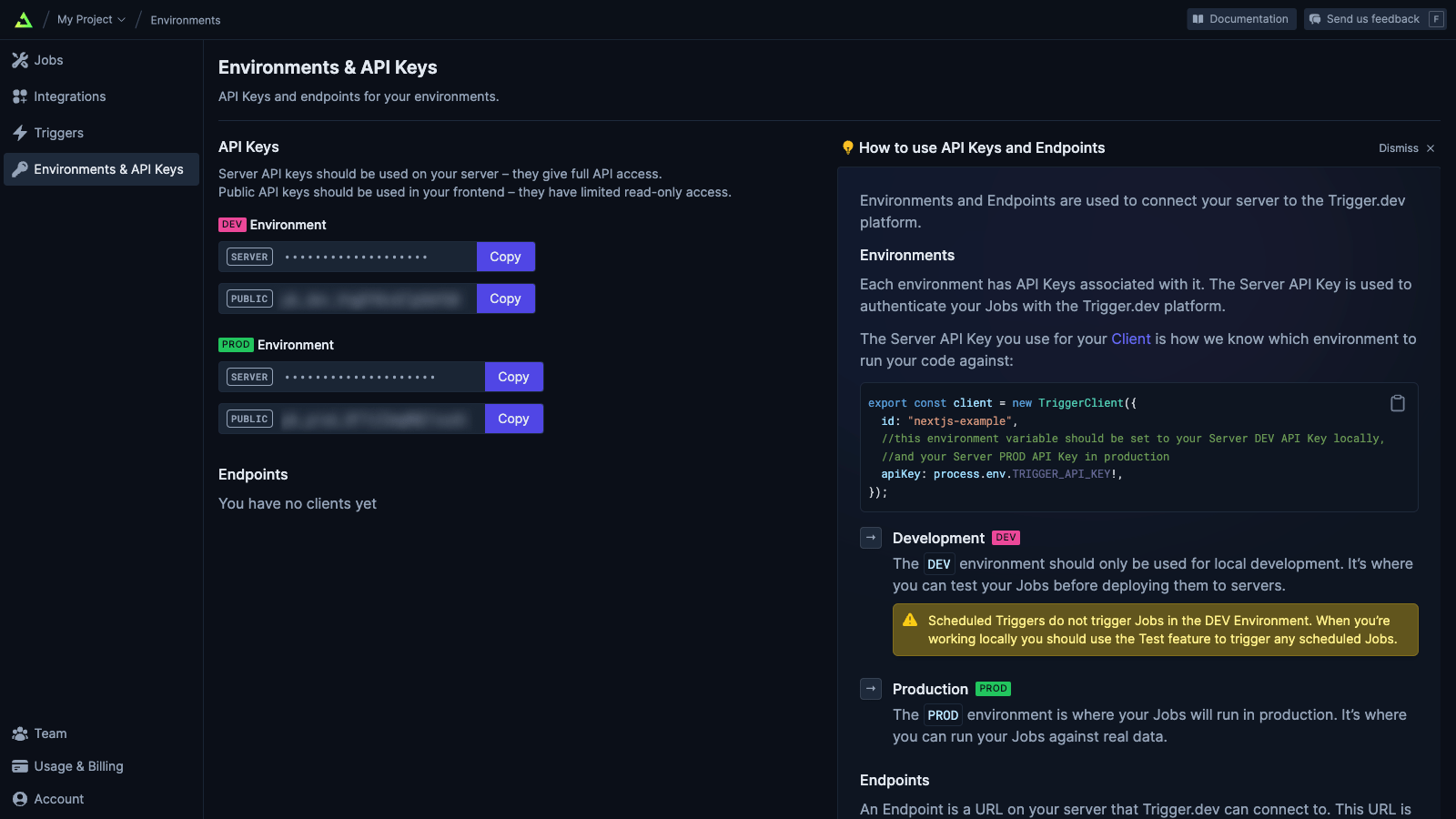Click the "You have no clients yet" text
Screen dimensions: 1456x819
(298, 504)
